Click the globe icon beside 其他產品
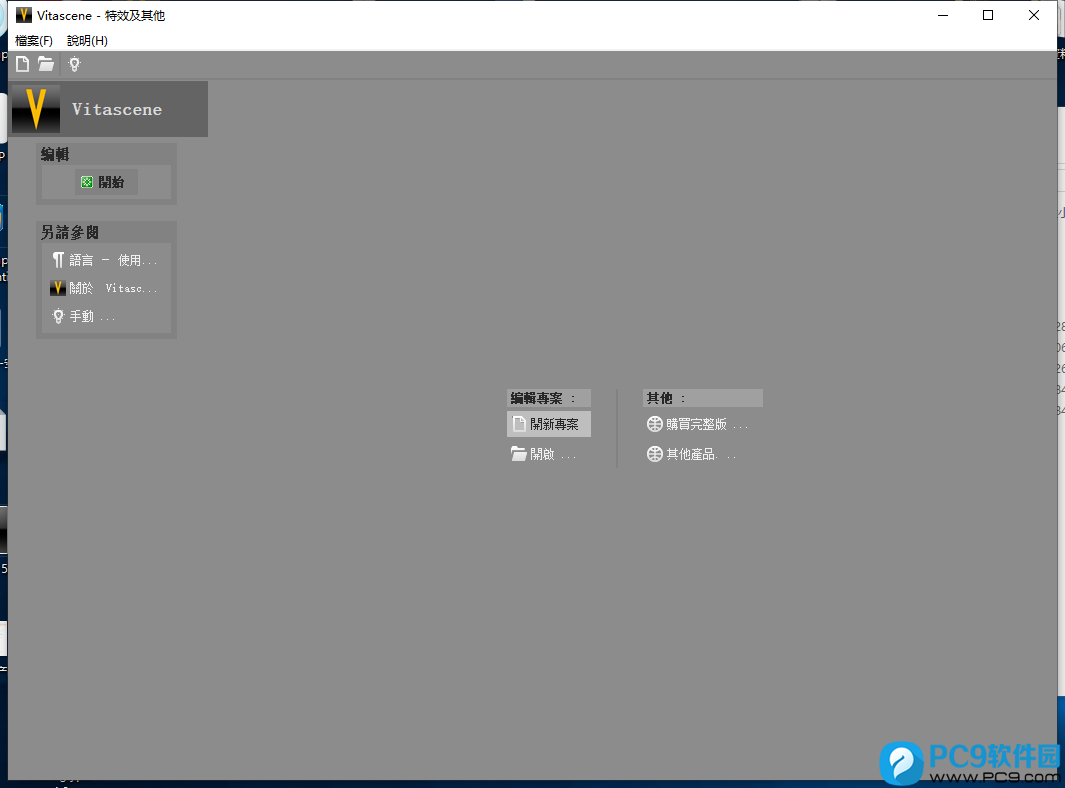The image size is (1065, 788). click(655, 454)
